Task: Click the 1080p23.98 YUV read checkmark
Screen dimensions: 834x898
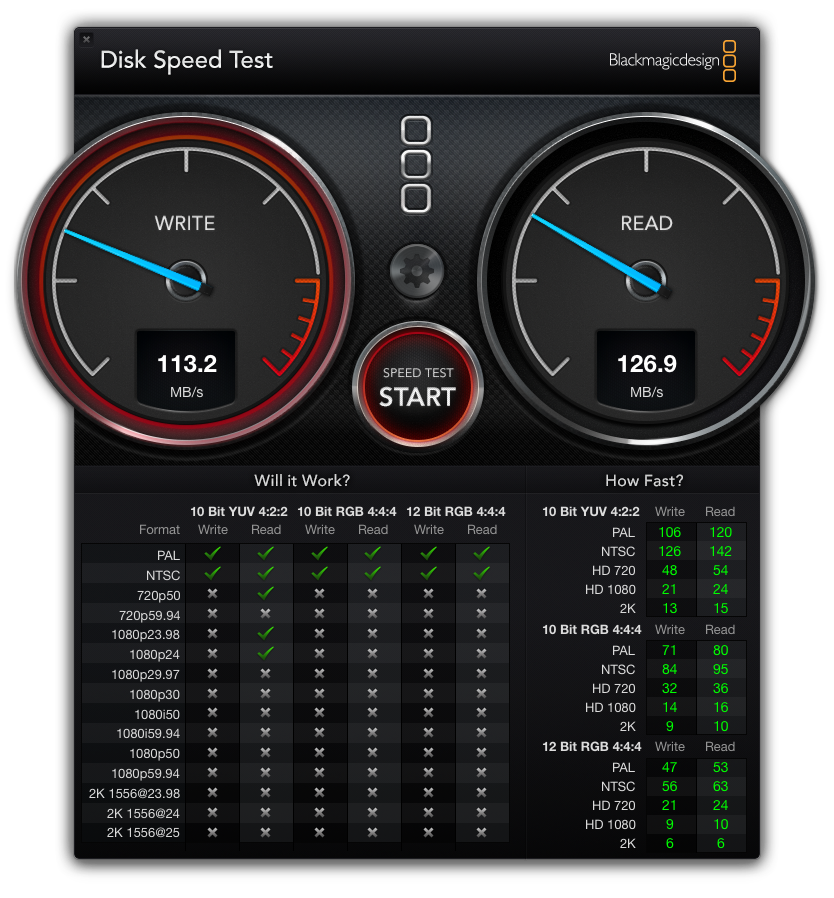Action: (x=265, y=633)
